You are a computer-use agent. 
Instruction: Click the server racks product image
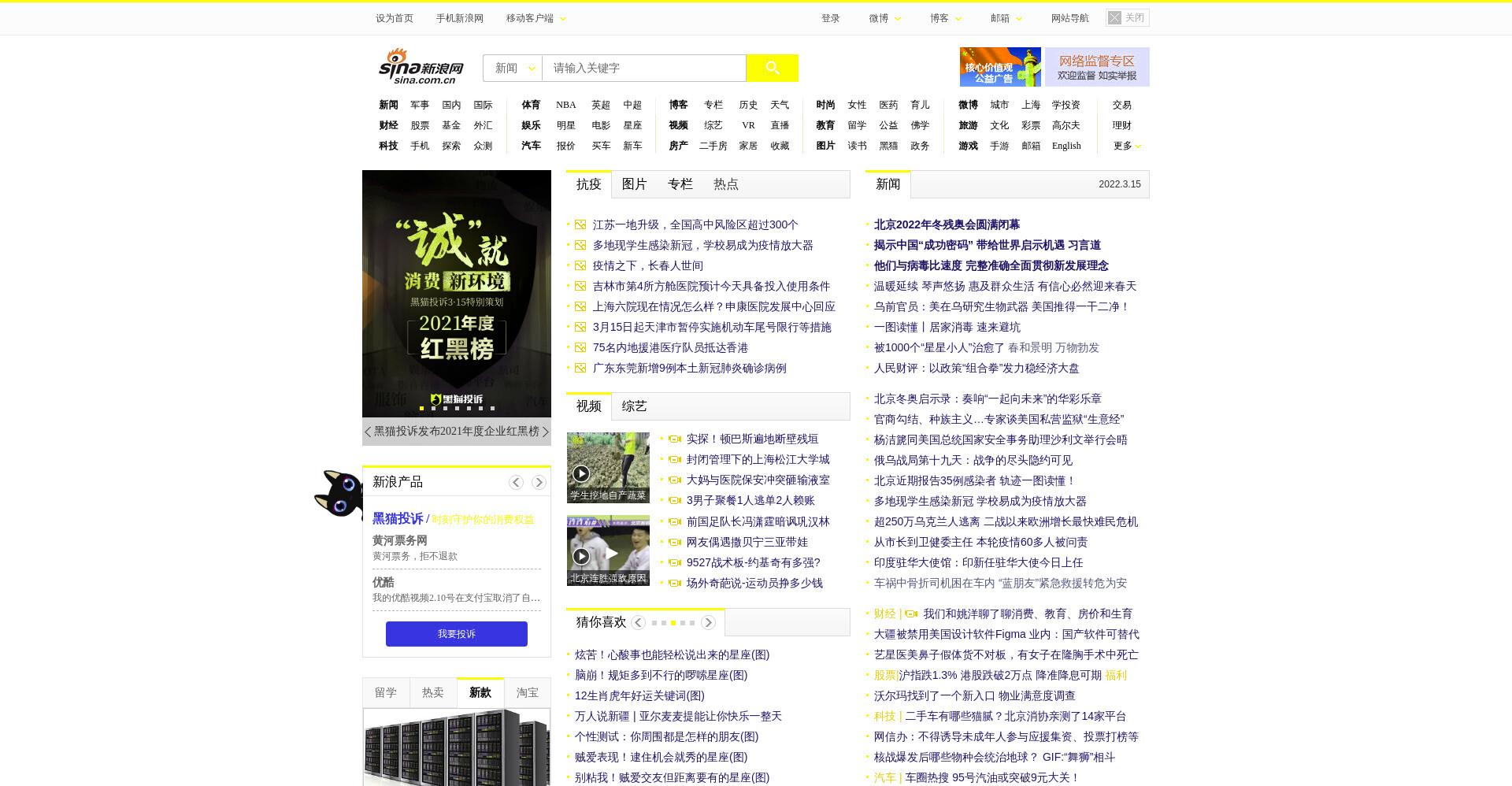(x=457, y=747)
